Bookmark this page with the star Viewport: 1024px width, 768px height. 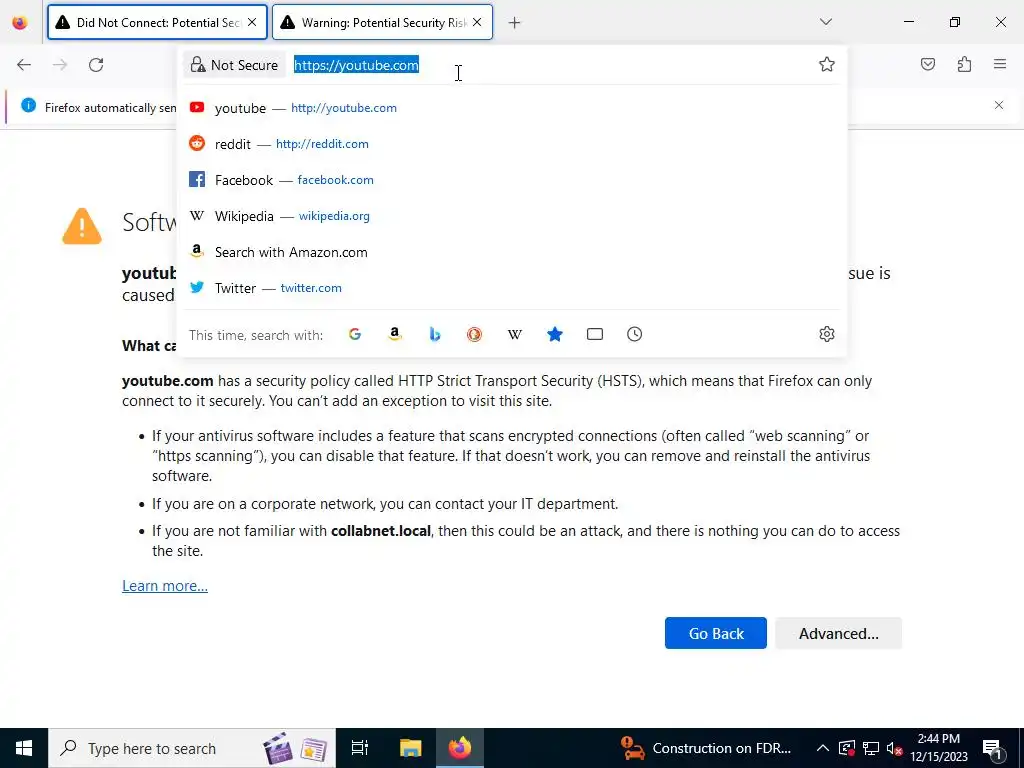(827, 64)
